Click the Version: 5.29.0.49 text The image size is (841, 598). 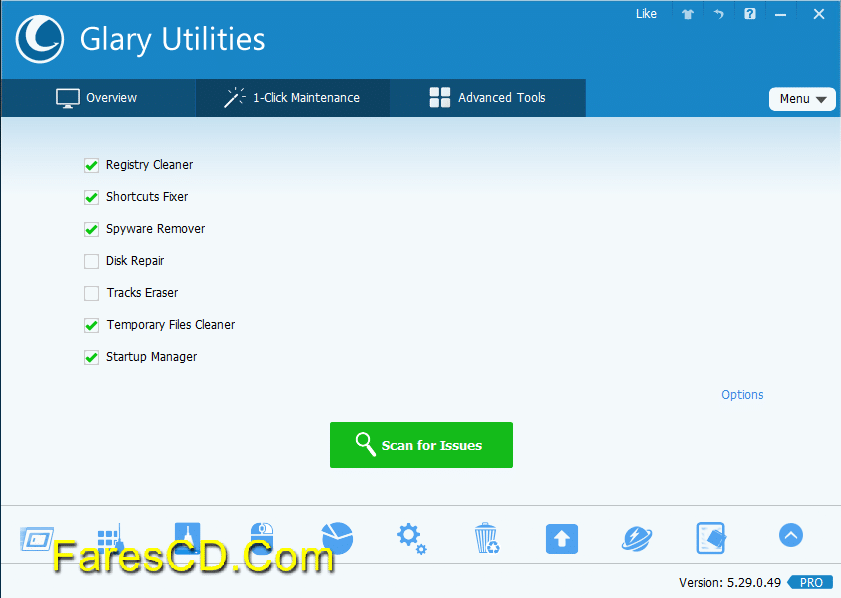pyautogui.click(x=730, y=582)
